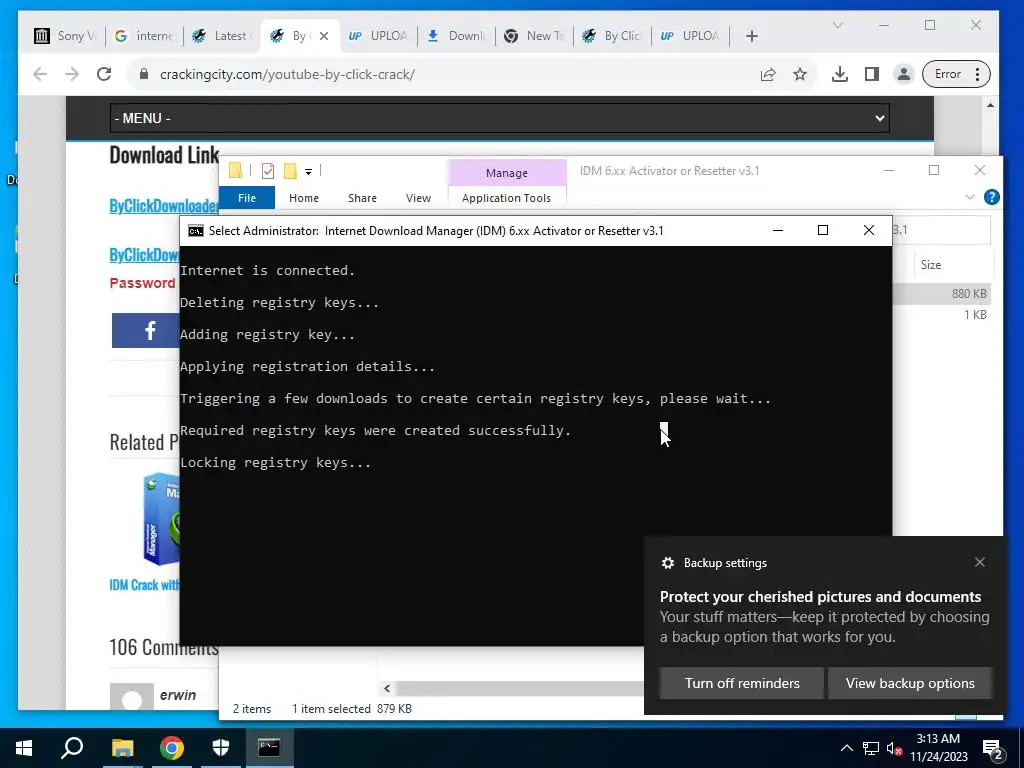Bookmark this page with star icon

pyautogui.click(x=800, y=74)
